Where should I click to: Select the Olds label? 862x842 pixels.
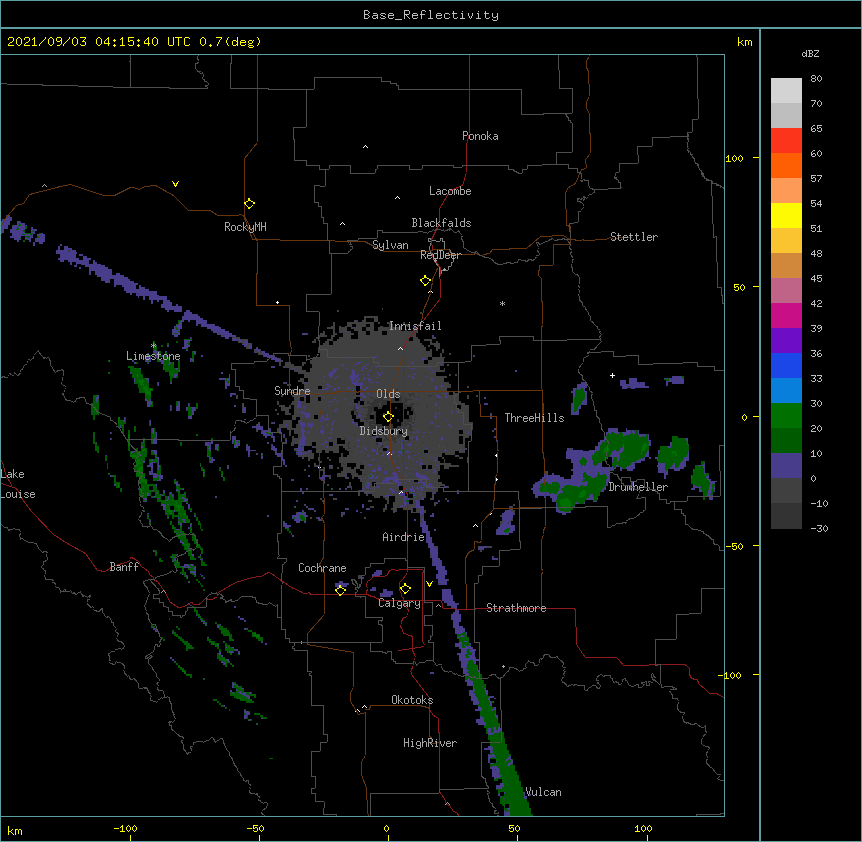point(388,394)
